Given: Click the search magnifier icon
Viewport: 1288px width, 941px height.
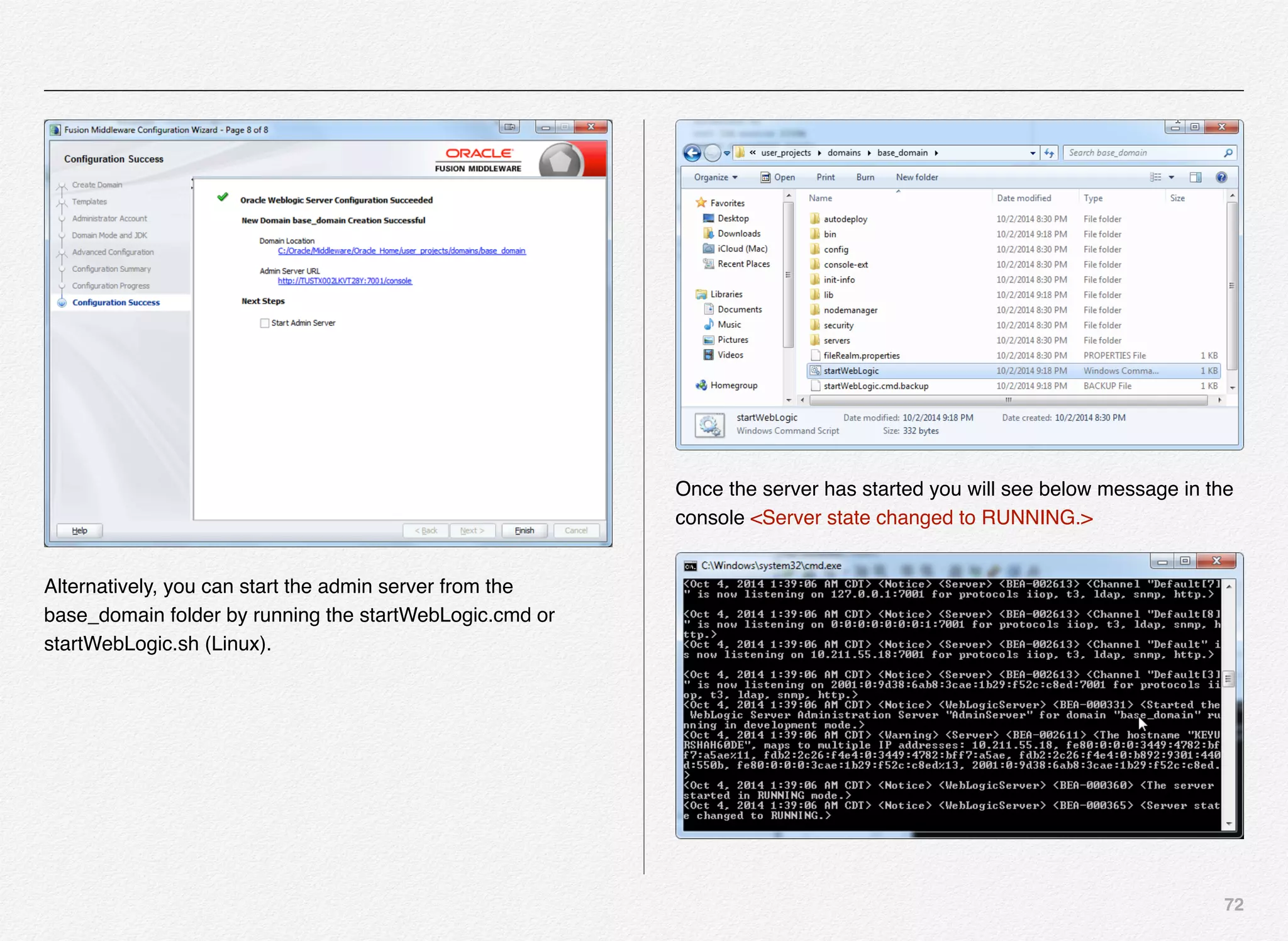Looking at the screenshot, I should point(1228,153).
